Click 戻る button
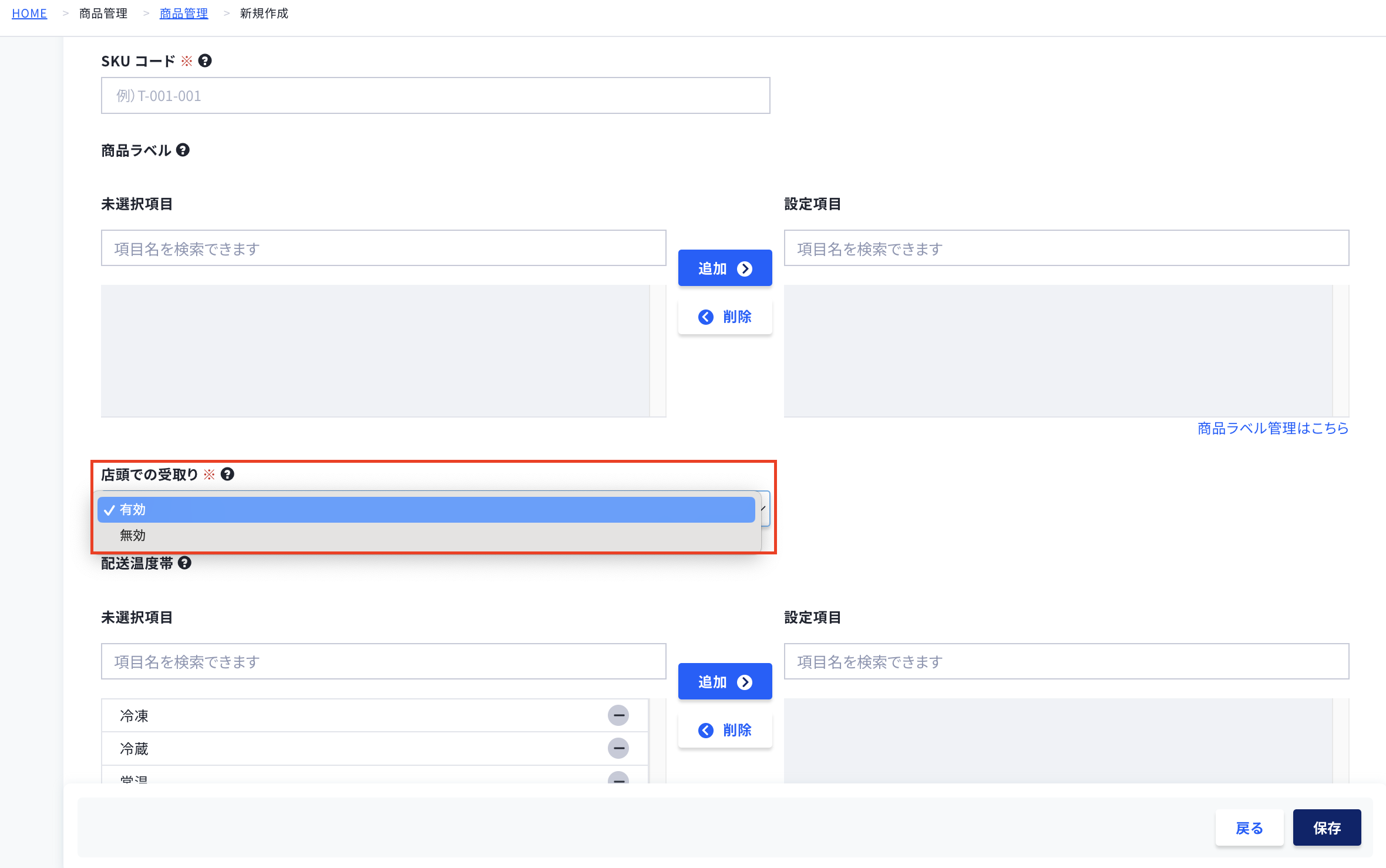The image size is (1386, 868). pyautogui.click(x=1249, y=827)
